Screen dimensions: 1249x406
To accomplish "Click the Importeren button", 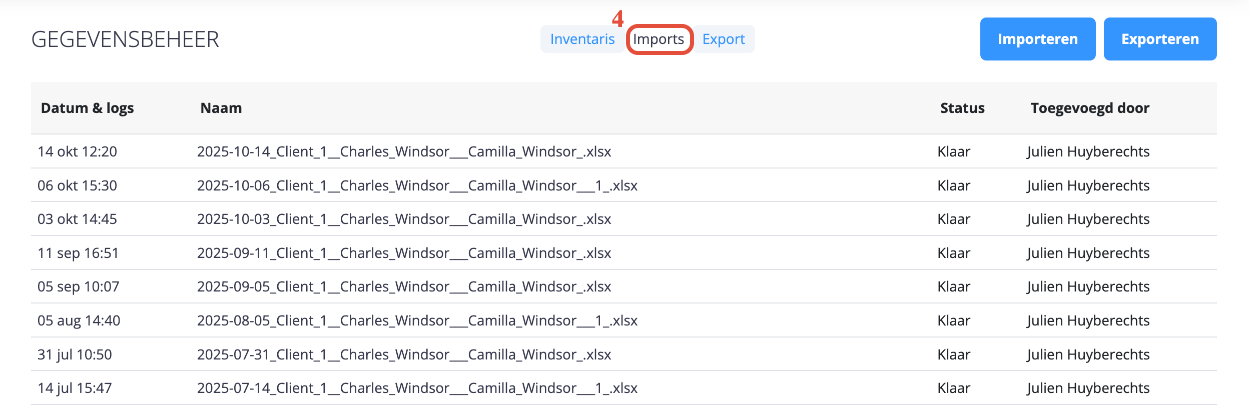I will pyautogui.click(x=1038, y=39).
